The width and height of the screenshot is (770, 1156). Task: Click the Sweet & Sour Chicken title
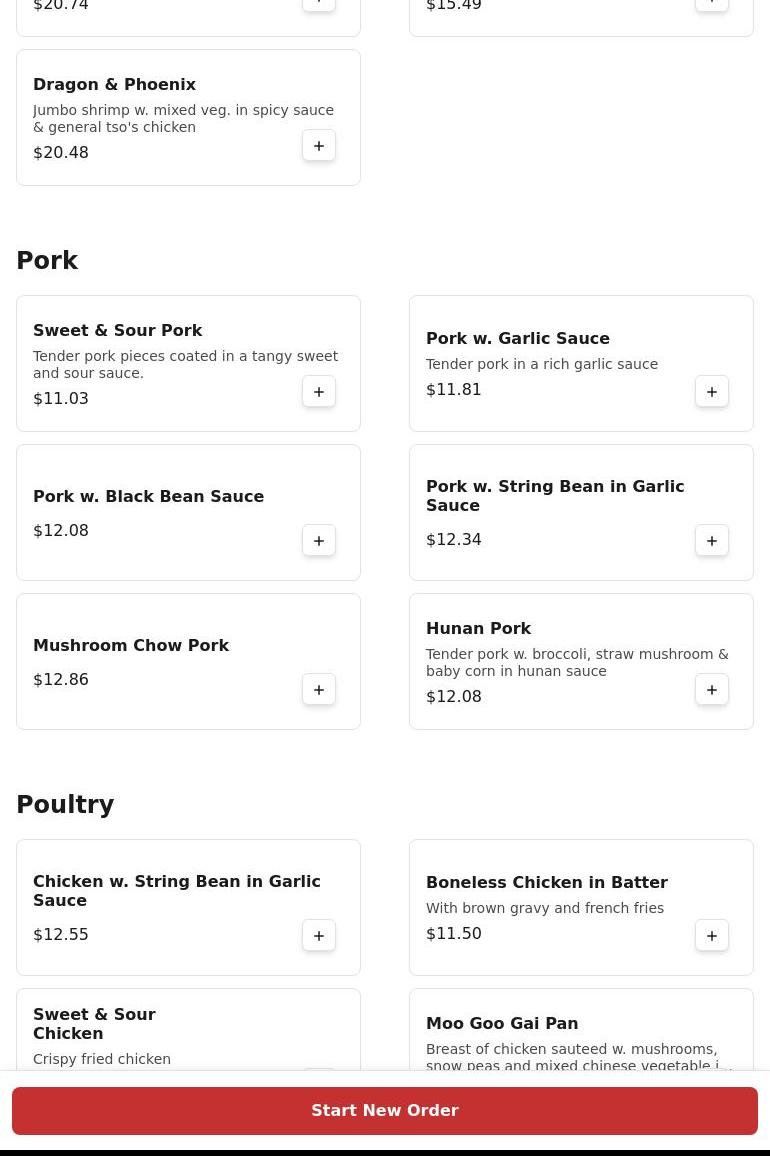pos(94,1024)
